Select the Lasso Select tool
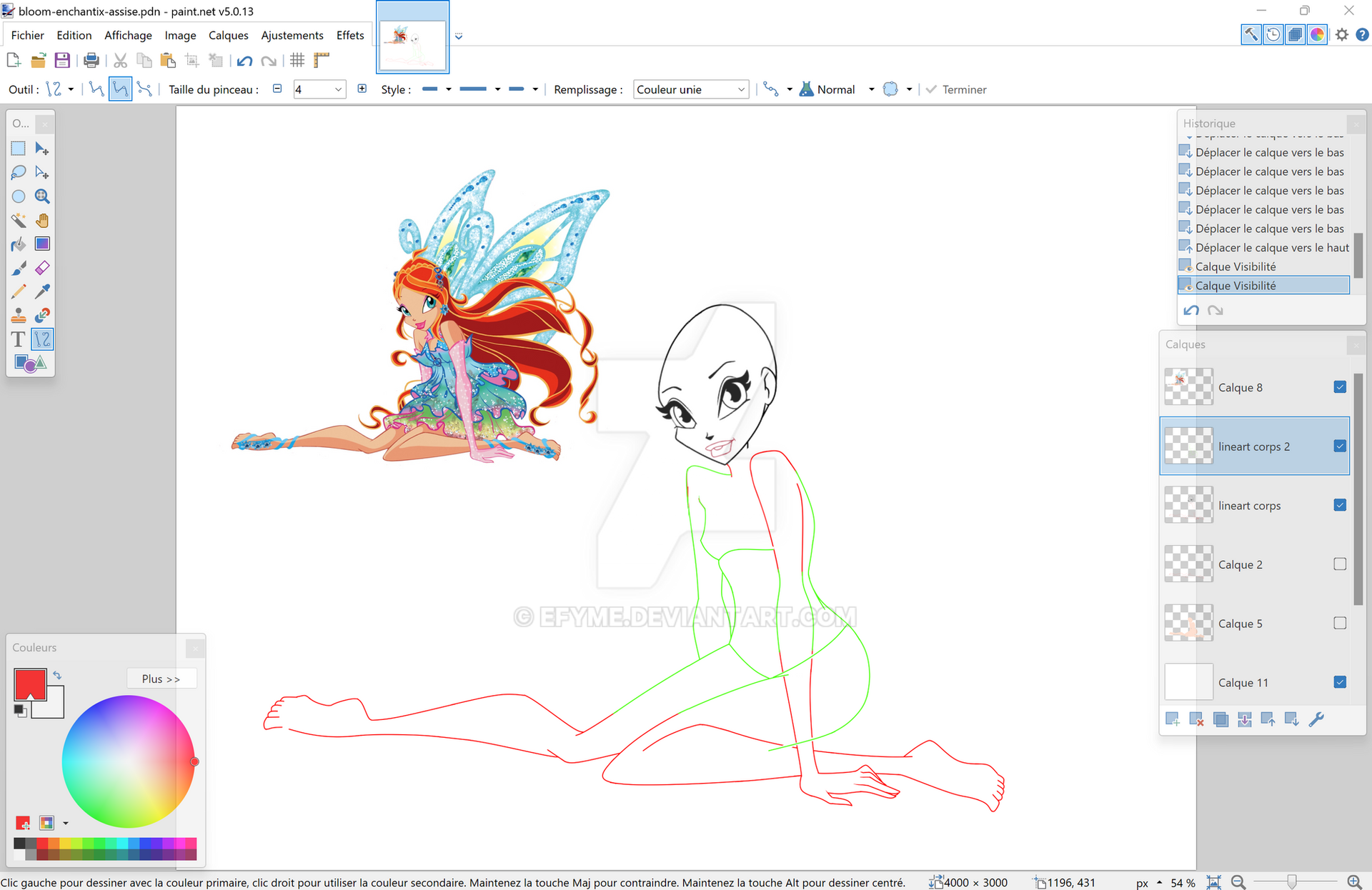Viewport: 1372px width, 890px height. pyautogui.click(x=19, y=172)
